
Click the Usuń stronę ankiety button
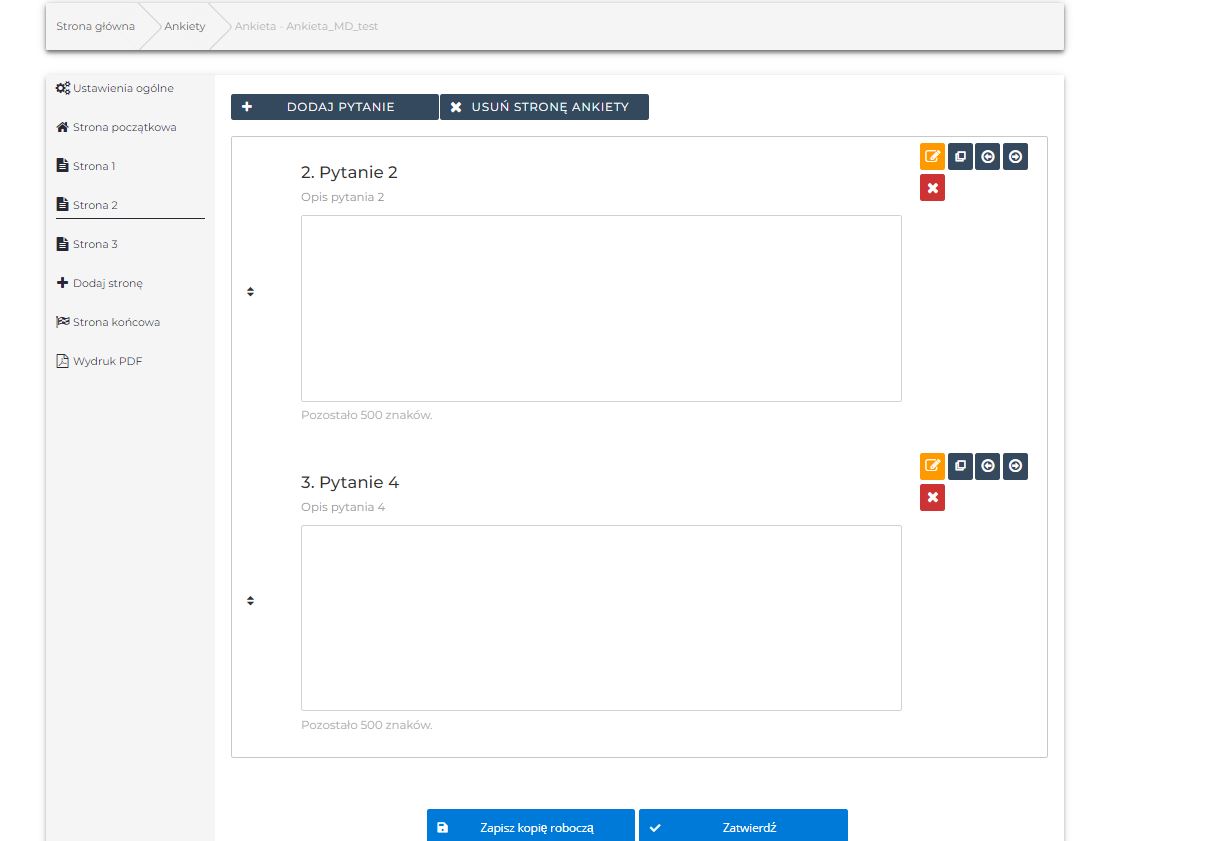(x=544, y=107)
